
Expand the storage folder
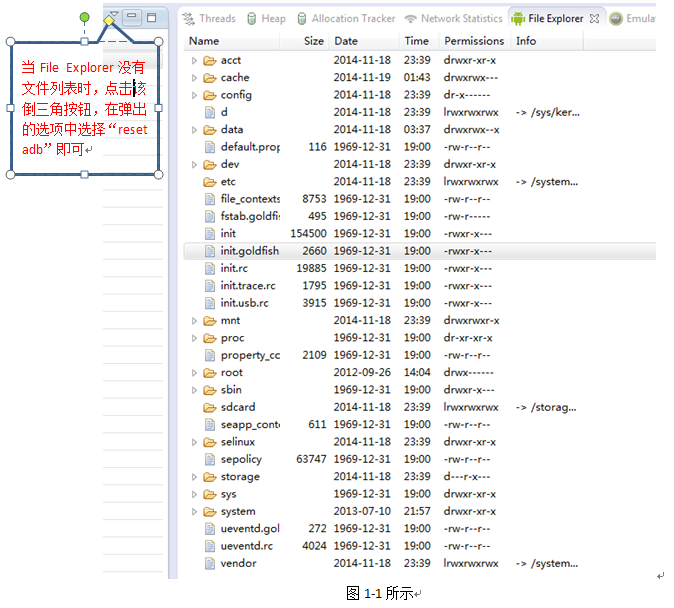pyautogui.click(x=194, y=477)
